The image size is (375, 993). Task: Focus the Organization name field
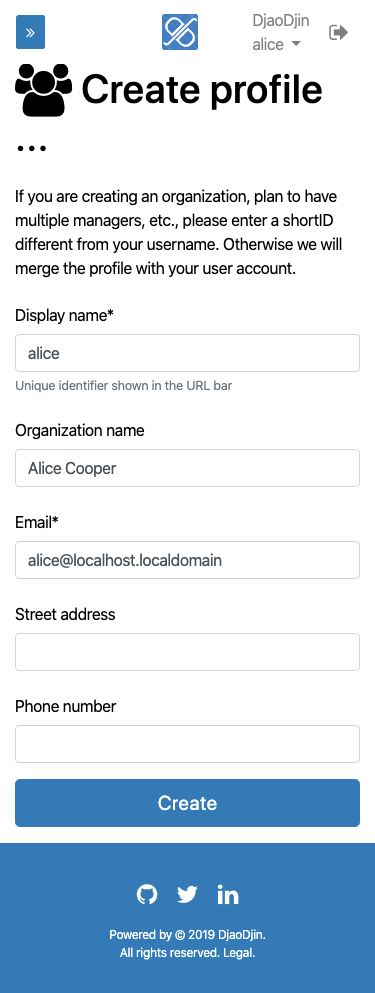[188, 468]
